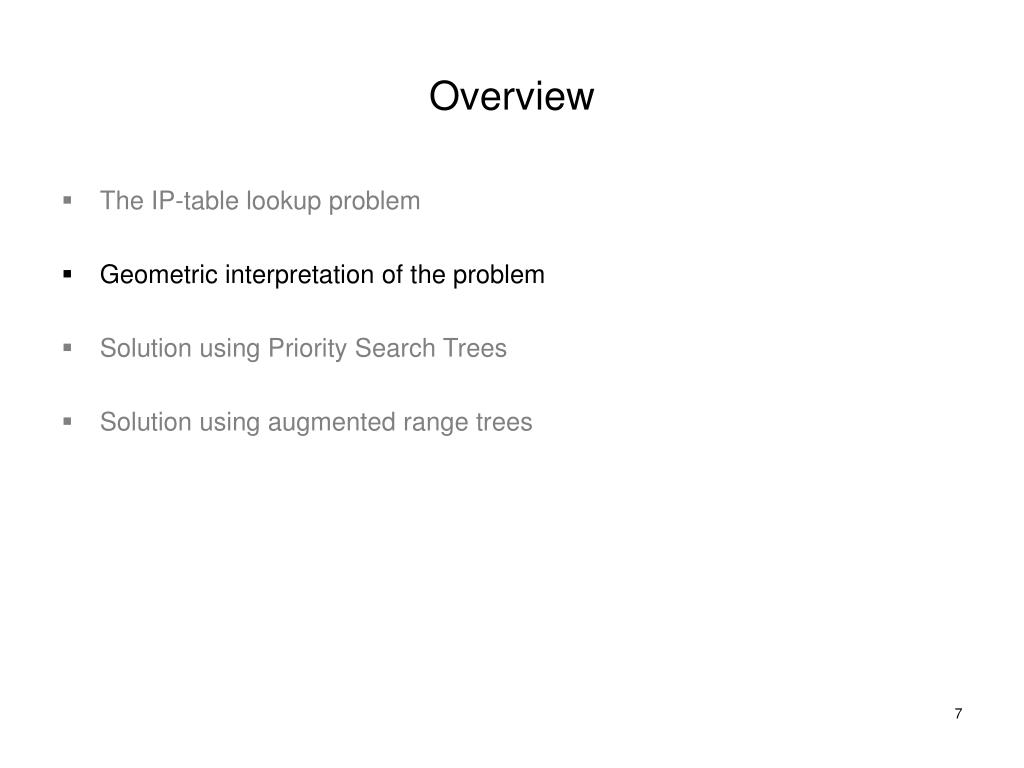Viewport: 1024px width, 768px height.
Task: Click the word lookup in the first bullet
Action: pos(283,202)
